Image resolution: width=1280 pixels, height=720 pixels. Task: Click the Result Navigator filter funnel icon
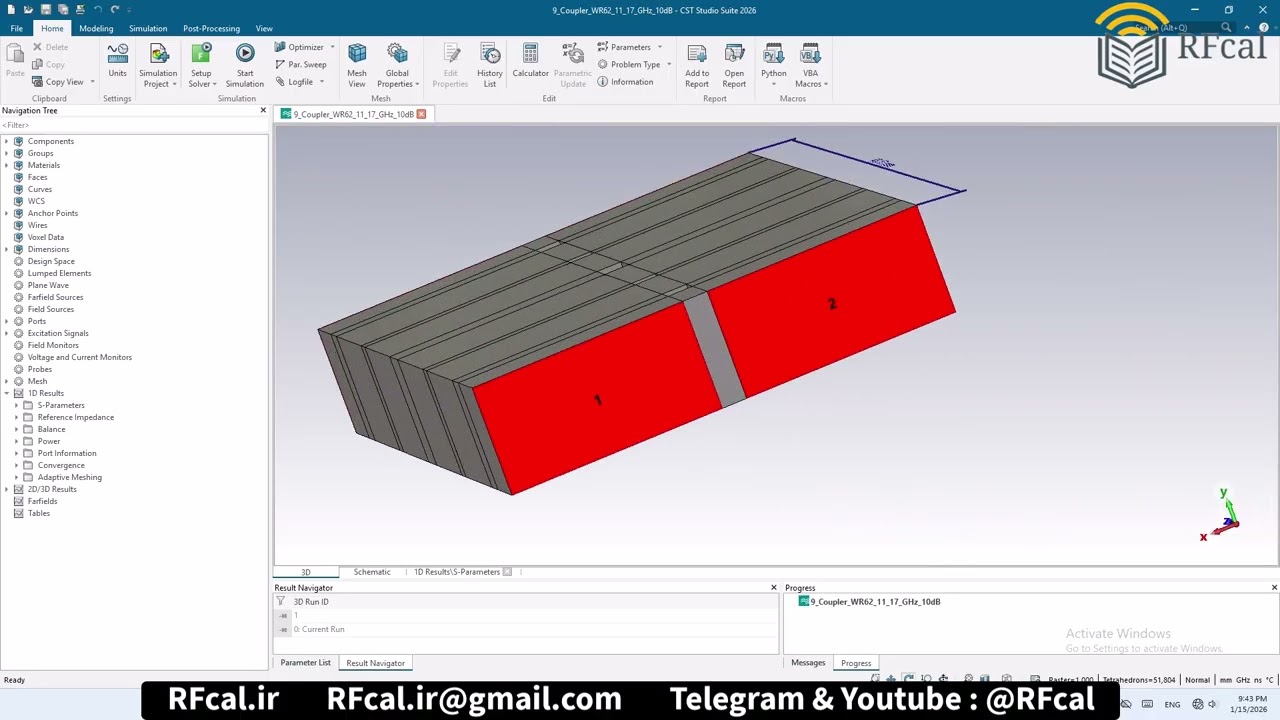pyautogui.click(x=281, y=602)
